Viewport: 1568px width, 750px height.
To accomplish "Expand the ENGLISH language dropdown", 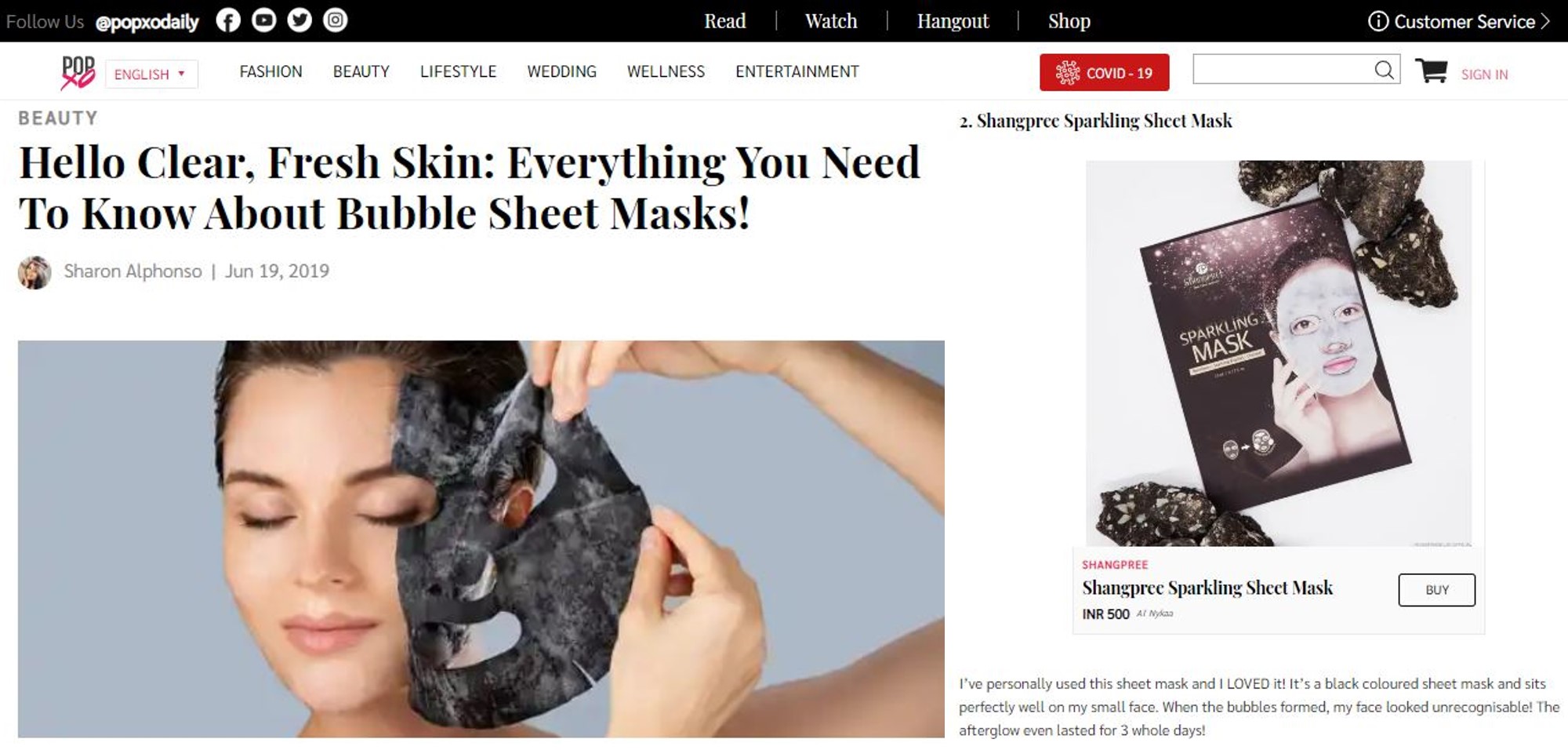I will point(151,74).
